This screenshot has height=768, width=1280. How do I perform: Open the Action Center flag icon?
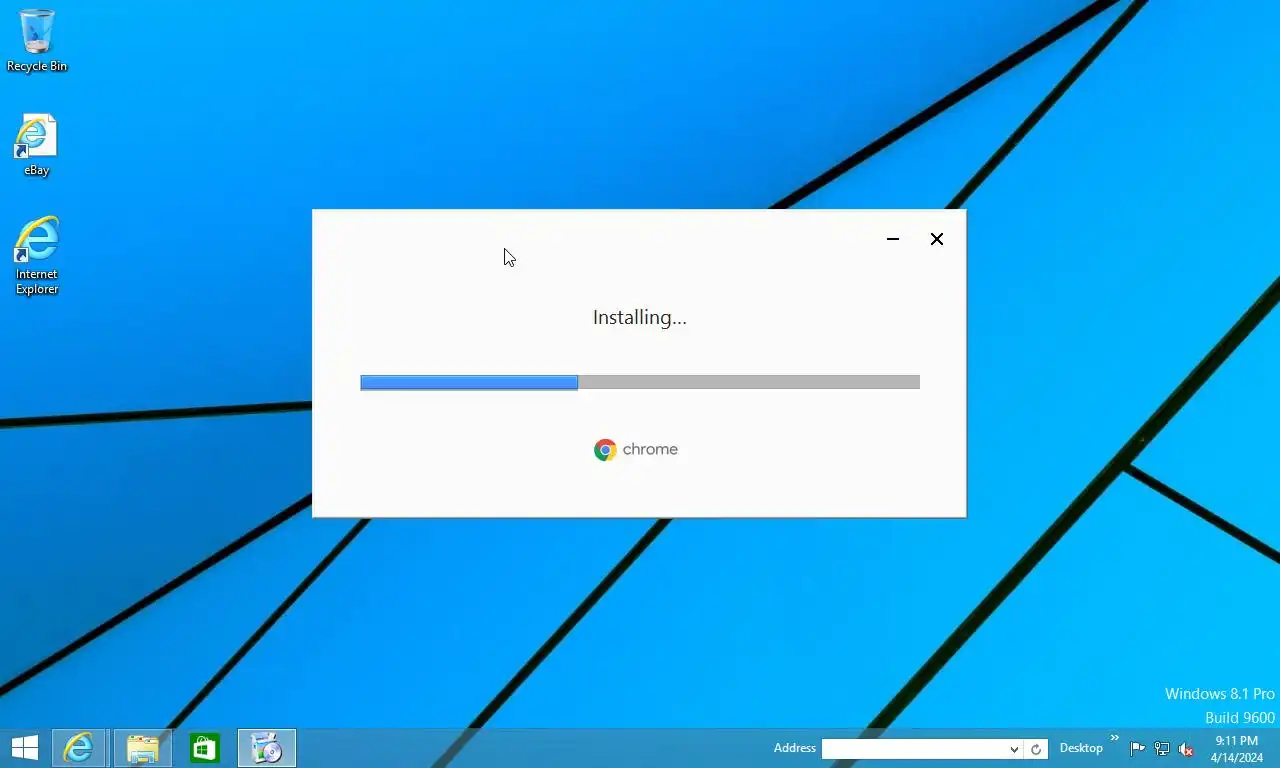coord(1138,749)
